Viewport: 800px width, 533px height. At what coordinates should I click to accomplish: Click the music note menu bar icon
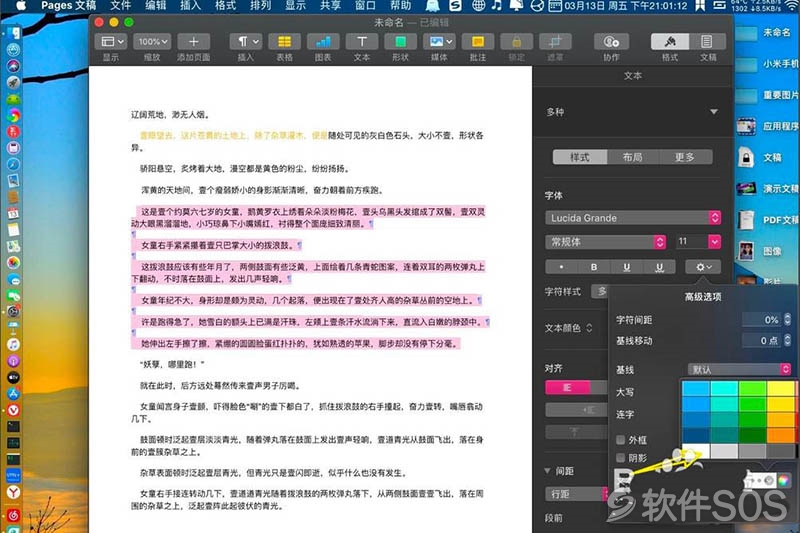(496, 6)
